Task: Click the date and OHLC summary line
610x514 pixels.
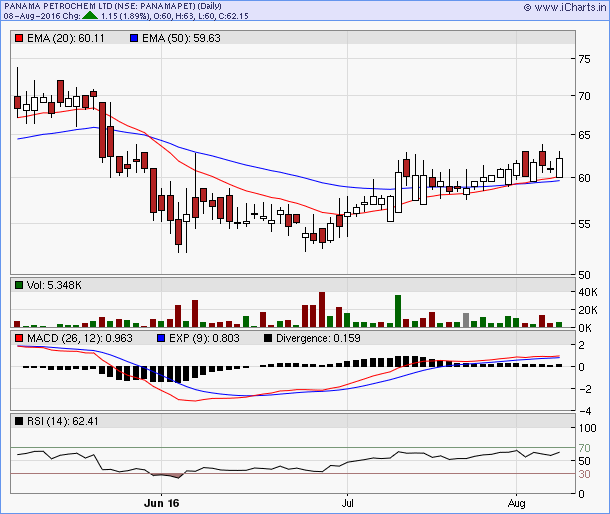Action: click(126, 16)
